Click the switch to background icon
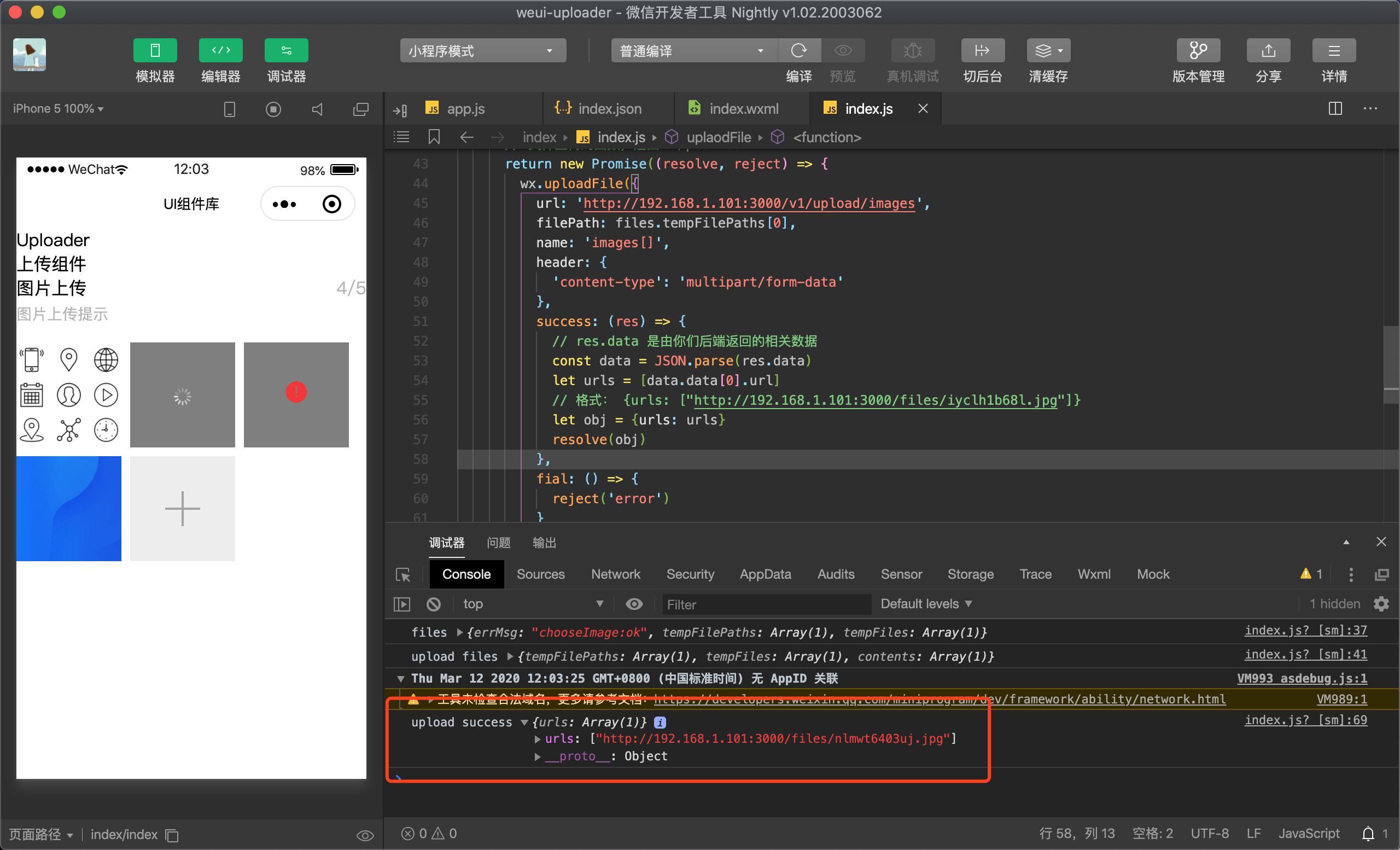Viewport: 1400px width, 850px height. [982, 50]
